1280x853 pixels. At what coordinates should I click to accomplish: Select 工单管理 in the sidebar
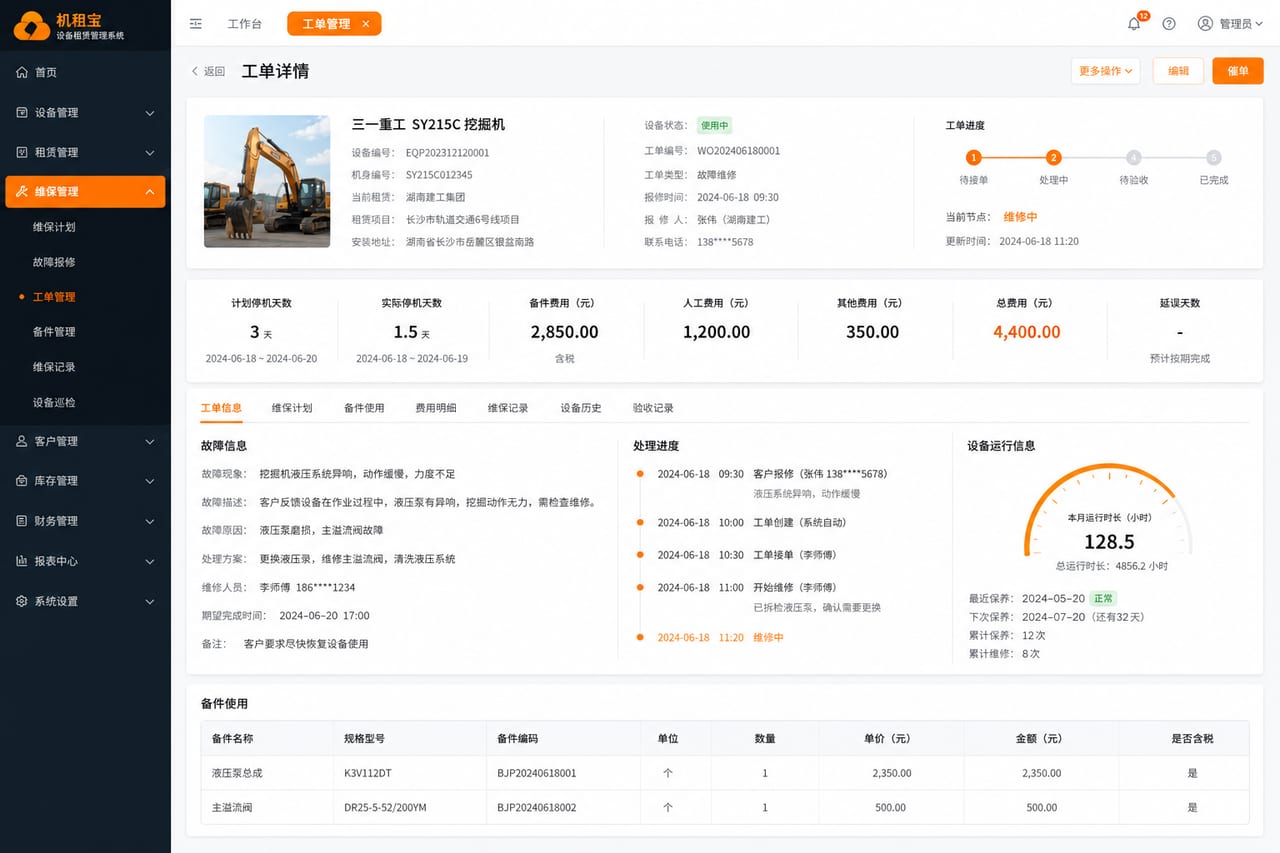pyautogui.click(x=54, y=297)
